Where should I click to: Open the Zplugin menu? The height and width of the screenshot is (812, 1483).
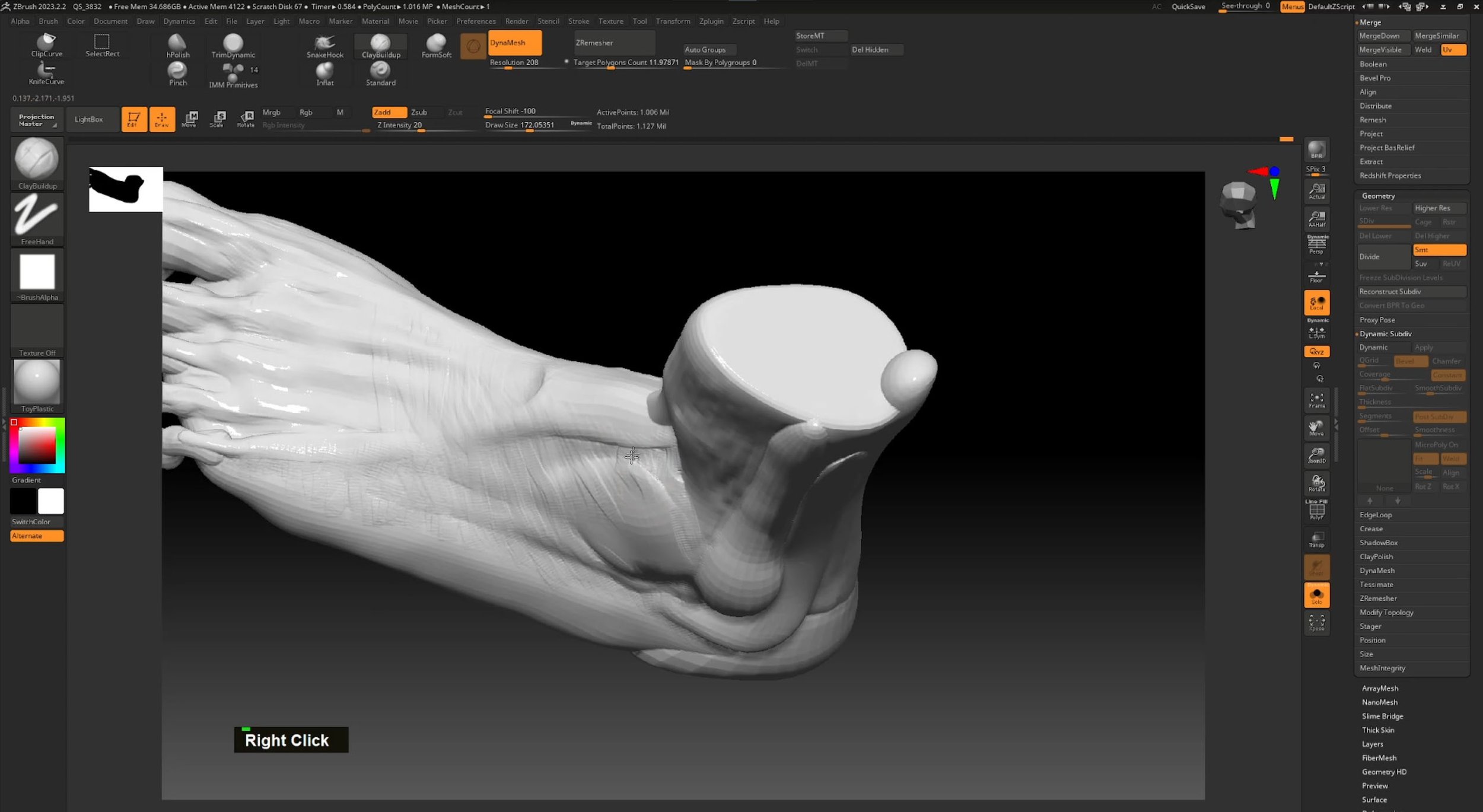click(711, 21)
